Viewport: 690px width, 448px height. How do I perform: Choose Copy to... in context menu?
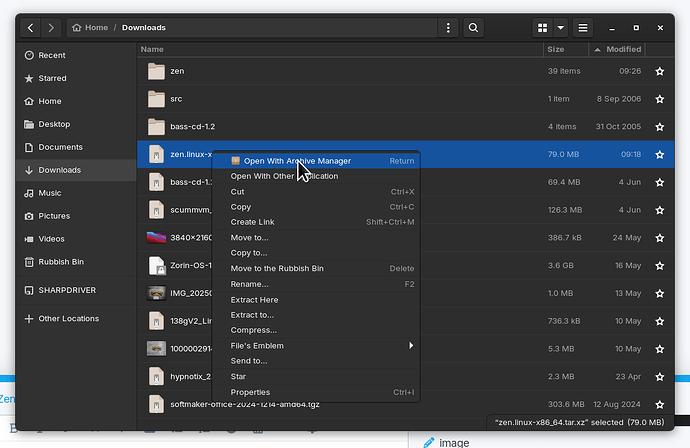[x=316, y=253]
